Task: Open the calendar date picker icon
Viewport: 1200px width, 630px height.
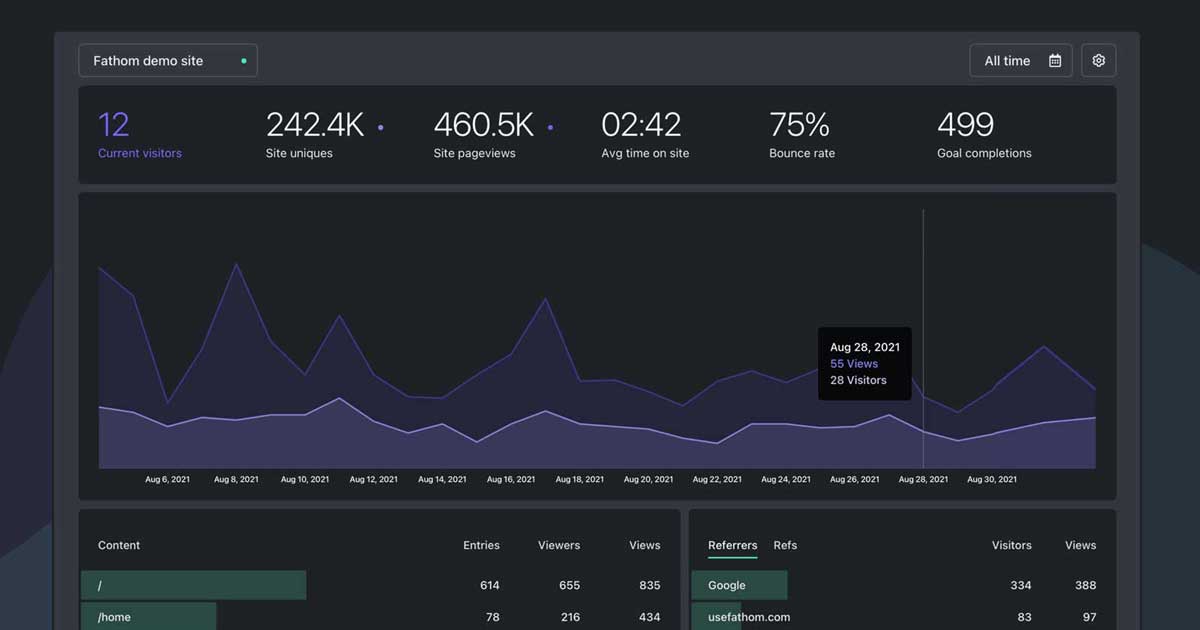Action: (1054, 60)
